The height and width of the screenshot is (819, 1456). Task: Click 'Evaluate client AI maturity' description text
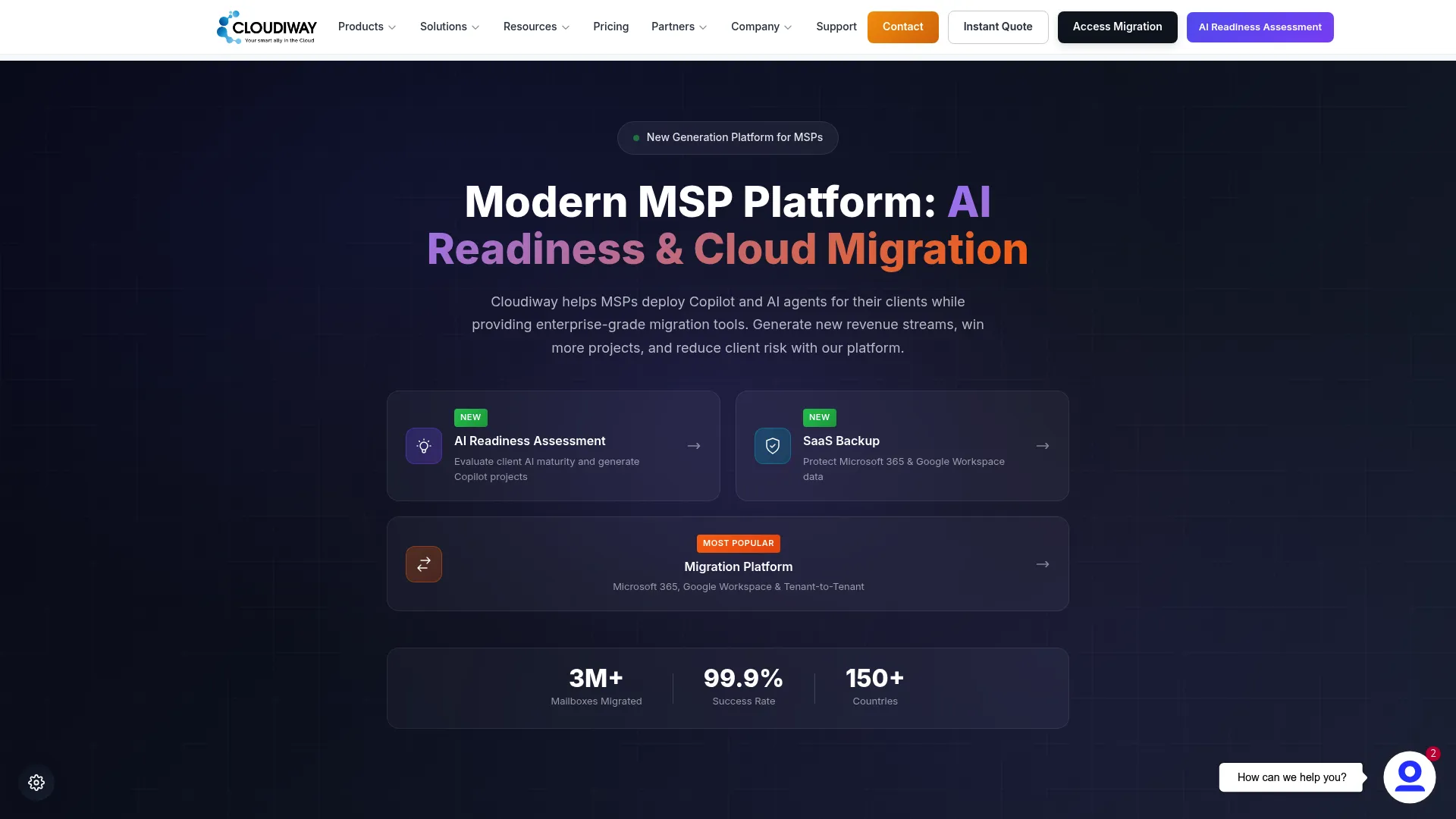pyautogui.click(x=547, y=469)
